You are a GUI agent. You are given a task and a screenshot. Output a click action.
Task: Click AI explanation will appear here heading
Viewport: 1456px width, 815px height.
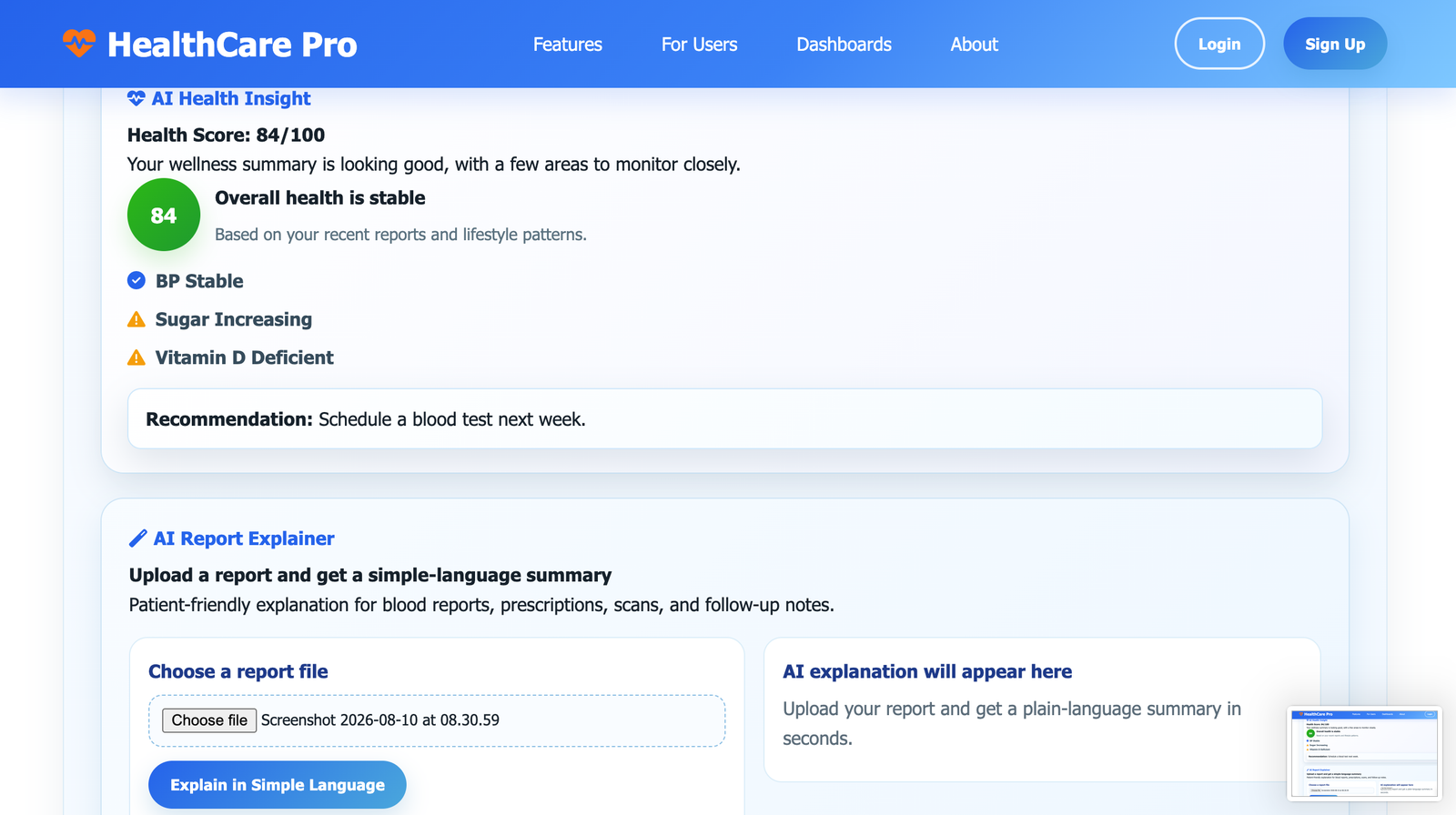(x=927, y=671)
